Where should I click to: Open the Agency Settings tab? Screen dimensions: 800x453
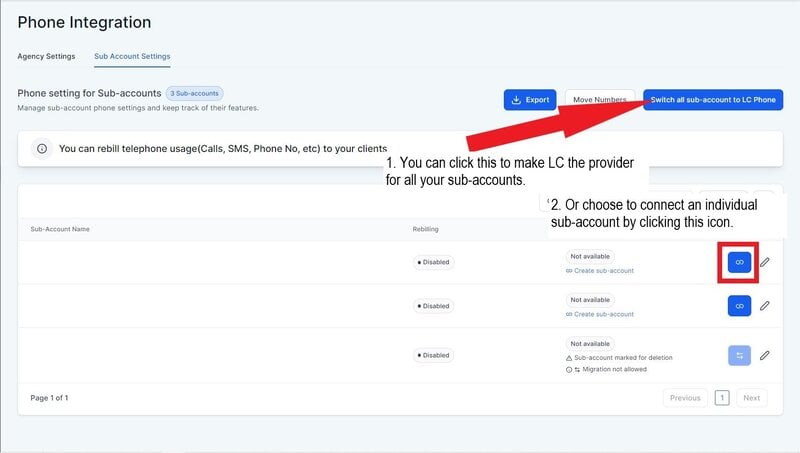(46, 56)
